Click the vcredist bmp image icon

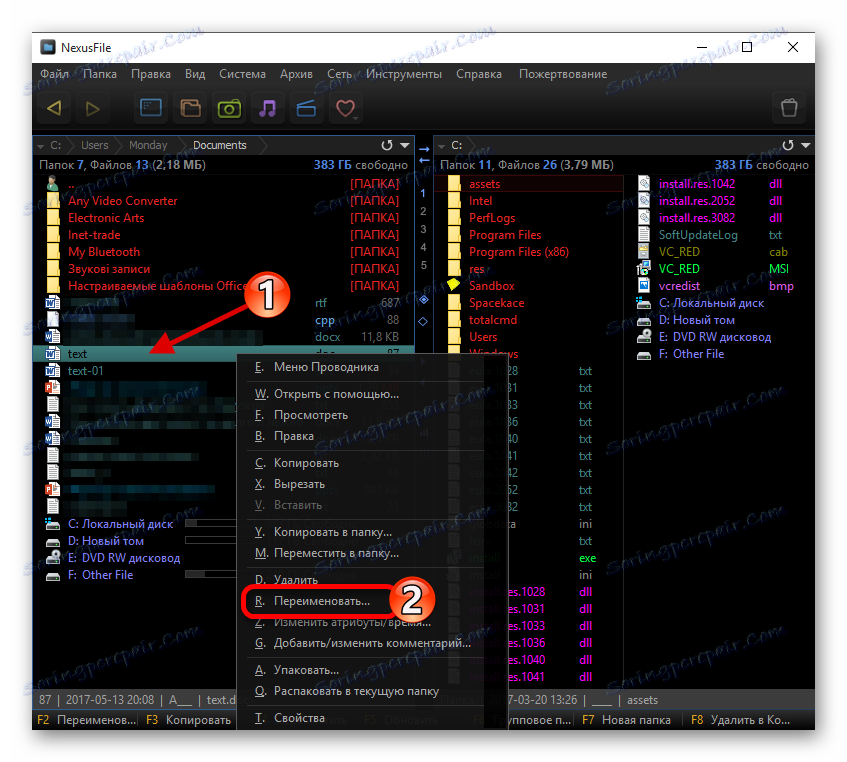point(644,285)
